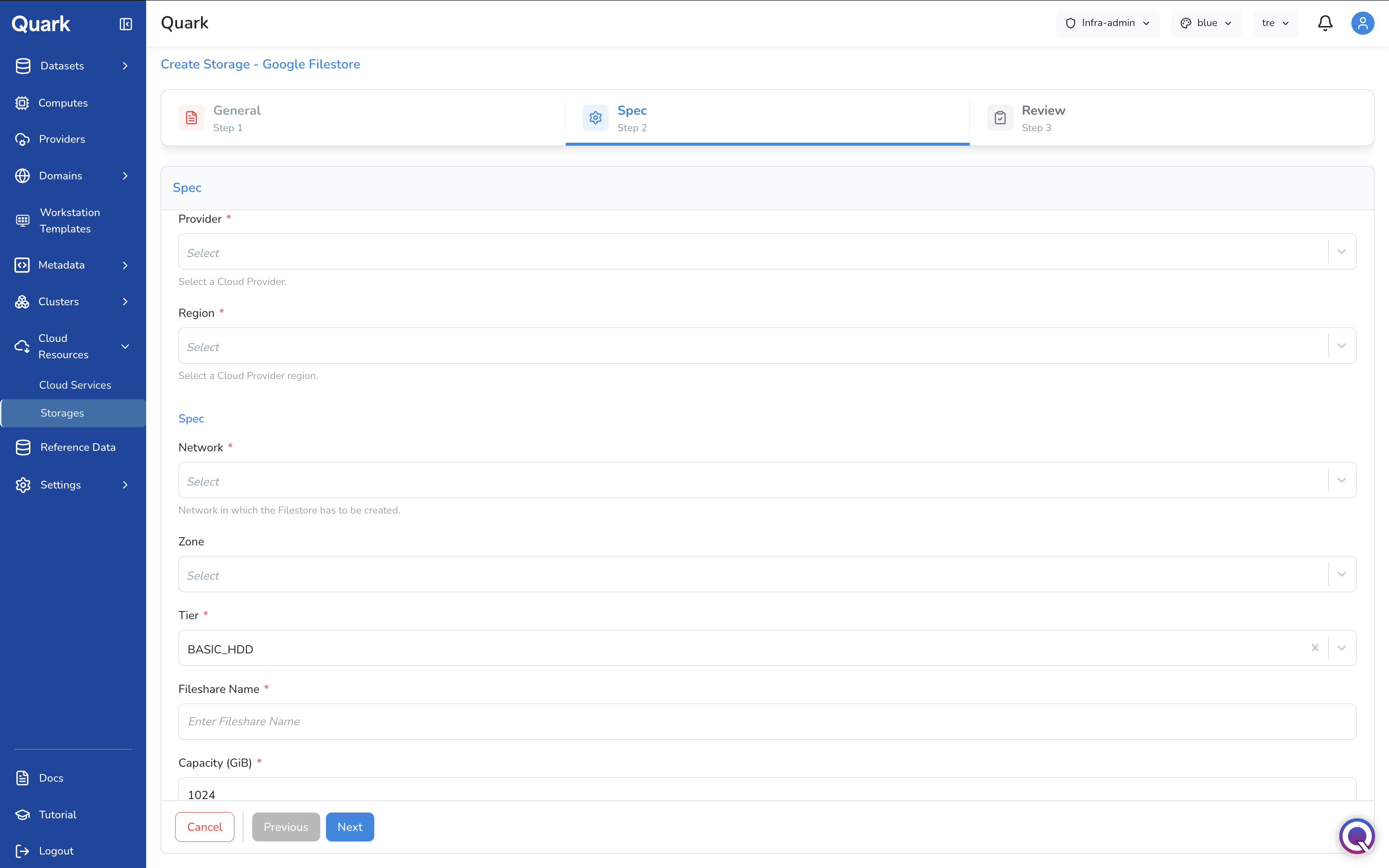
Task: Click the Workstation Templates keyboard icon
Action: coord(22,220)
